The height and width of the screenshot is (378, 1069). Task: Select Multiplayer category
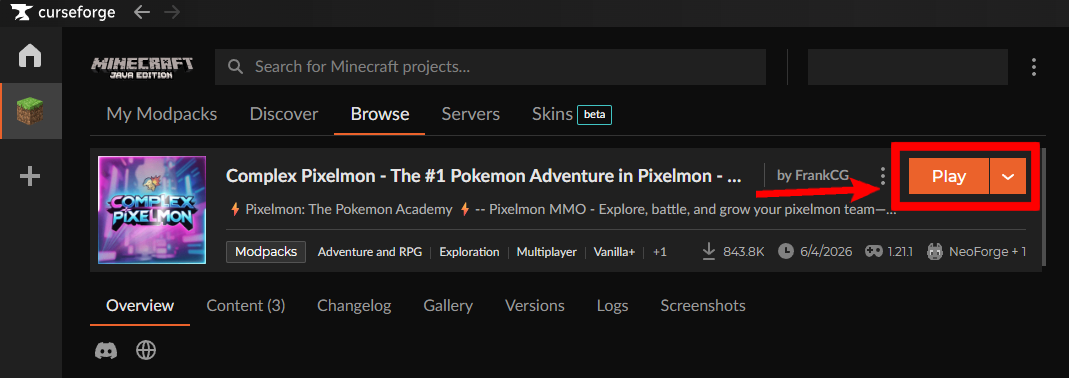pyautogui.click(x=547, y=252)
